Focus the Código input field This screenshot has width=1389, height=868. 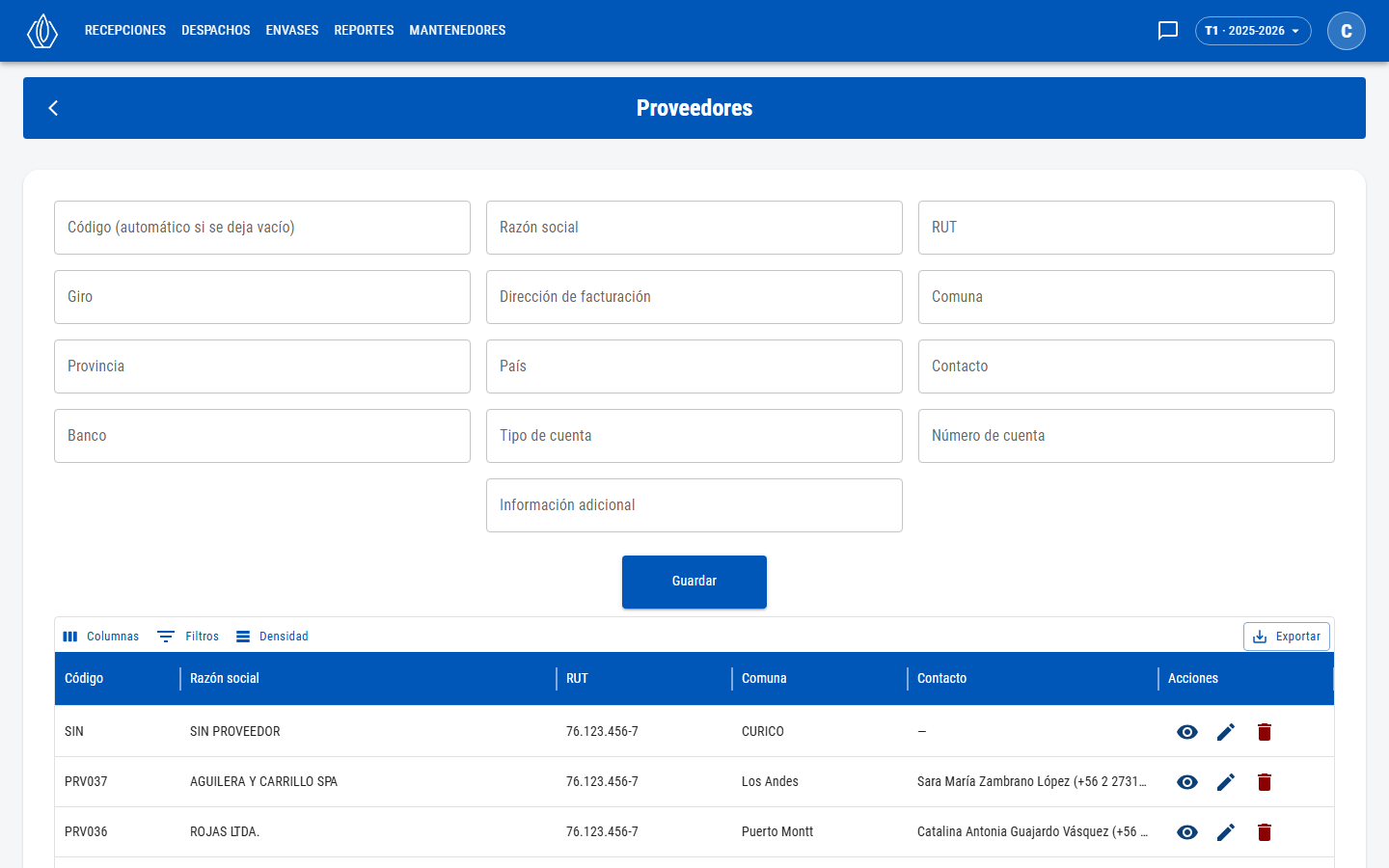tap(262, 228)
